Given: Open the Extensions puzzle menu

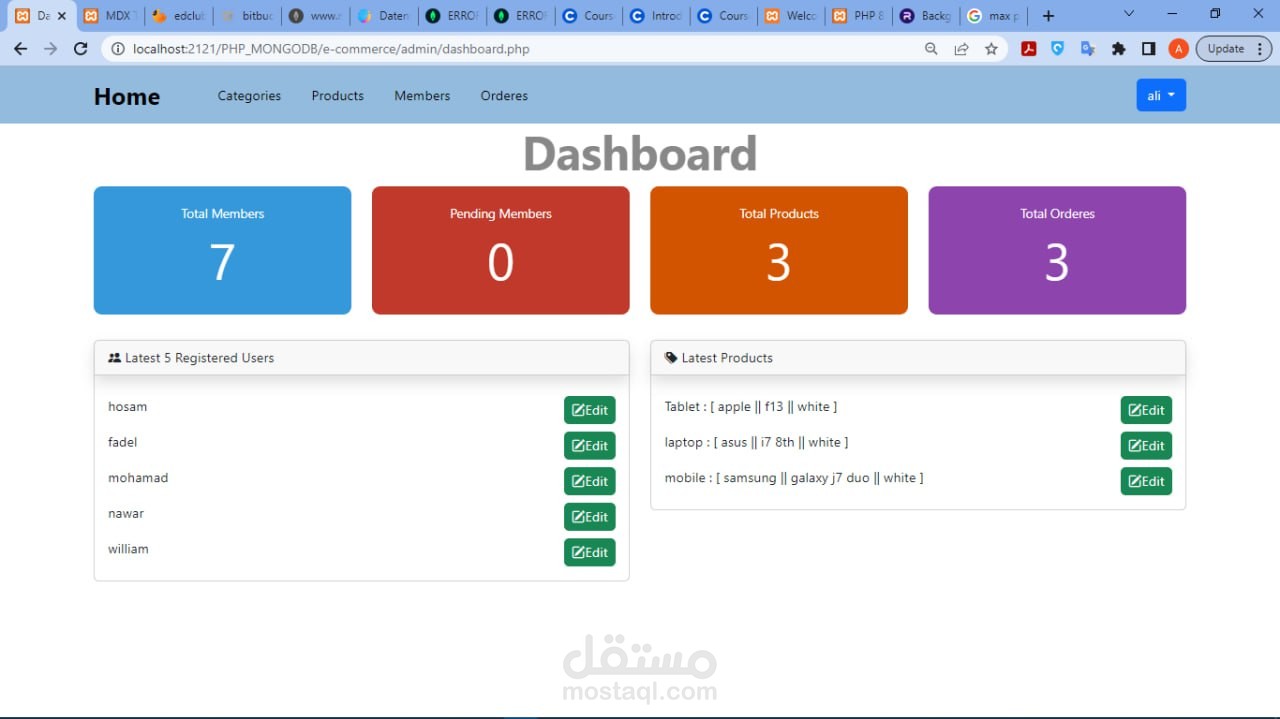Looking at the screenshot, I should [x=1118, y=48].
